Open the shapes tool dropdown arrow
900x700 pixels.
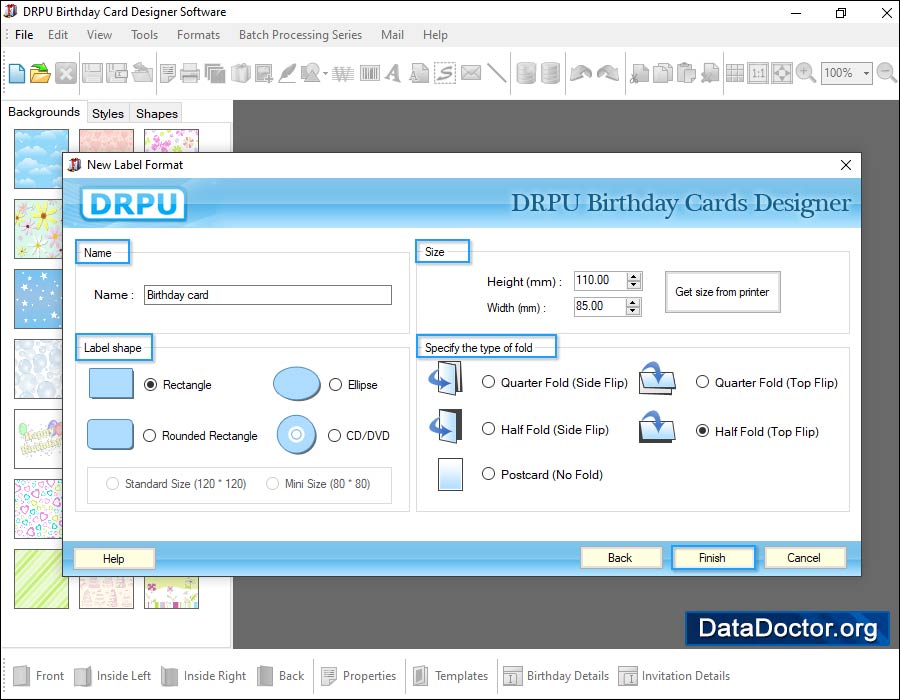click(x=325, y=74)
